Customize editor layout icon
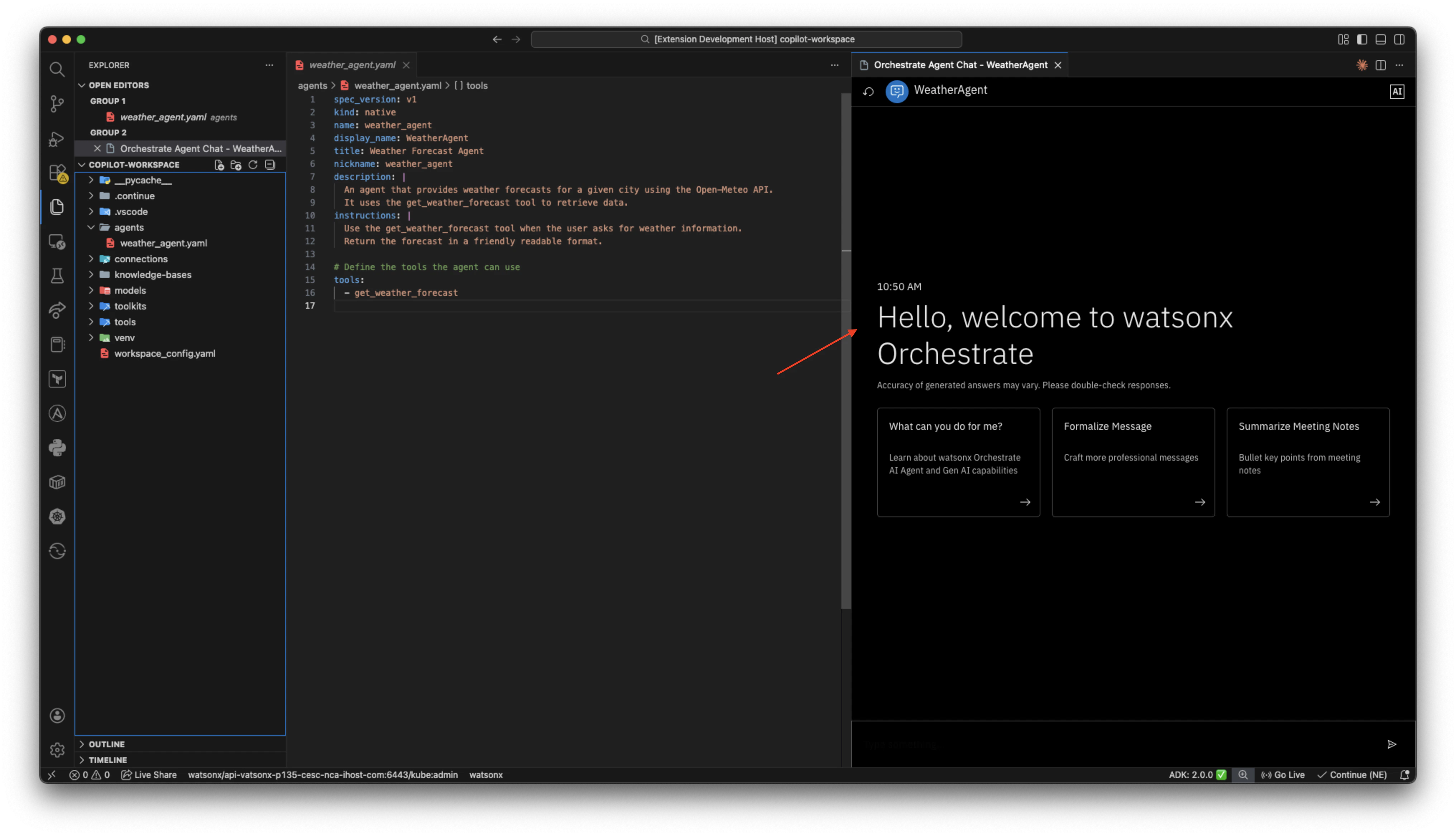 pyautogui.click(x=1343, y=39)
